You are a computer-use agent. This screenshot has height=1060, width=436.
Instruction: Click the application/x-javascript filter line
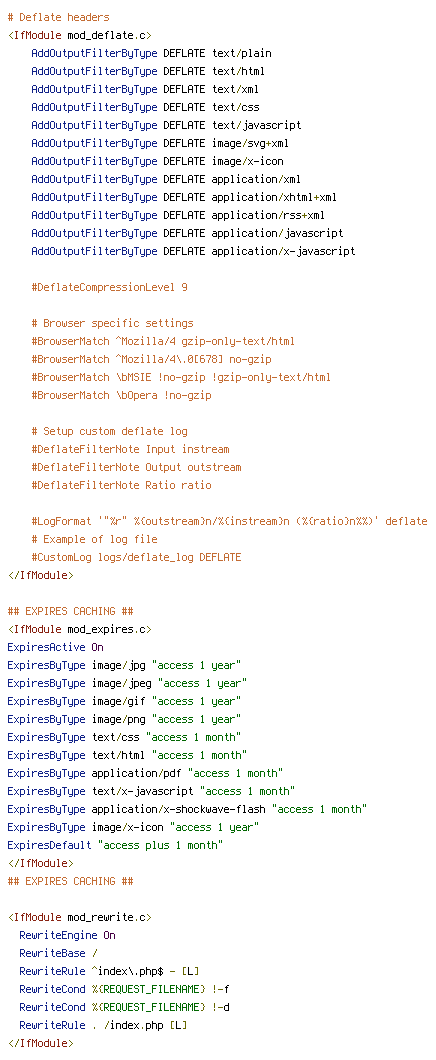pos(193,251)
